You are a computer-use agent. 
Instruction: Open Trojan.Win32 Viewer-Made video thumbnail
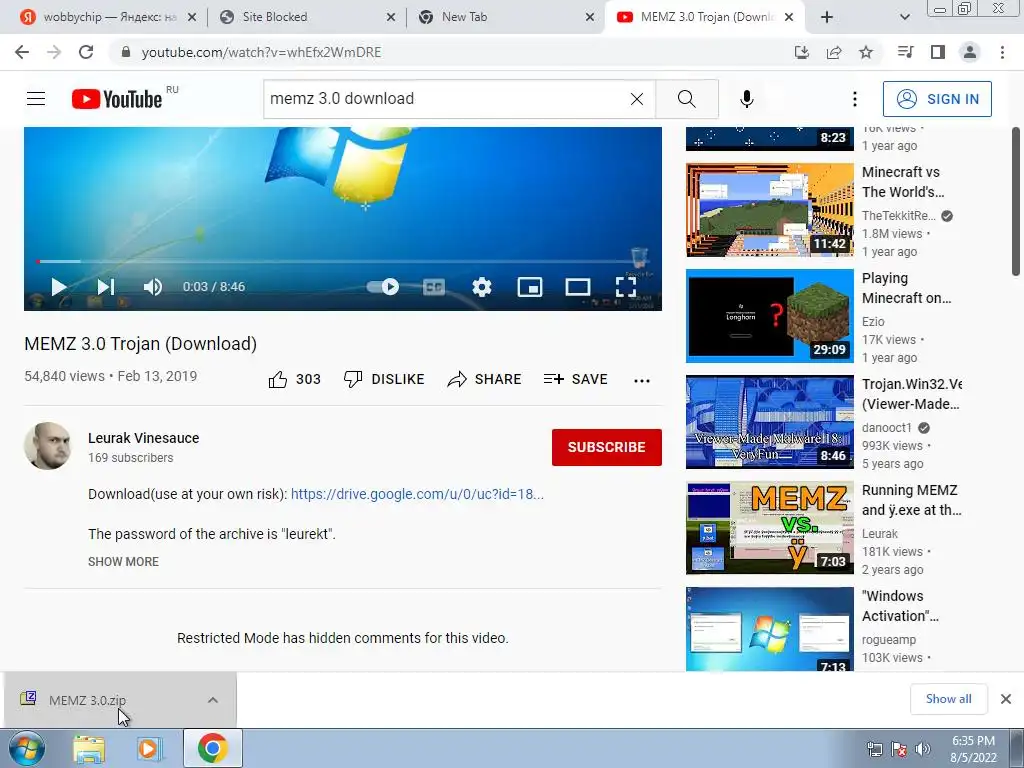coord(769,421)
